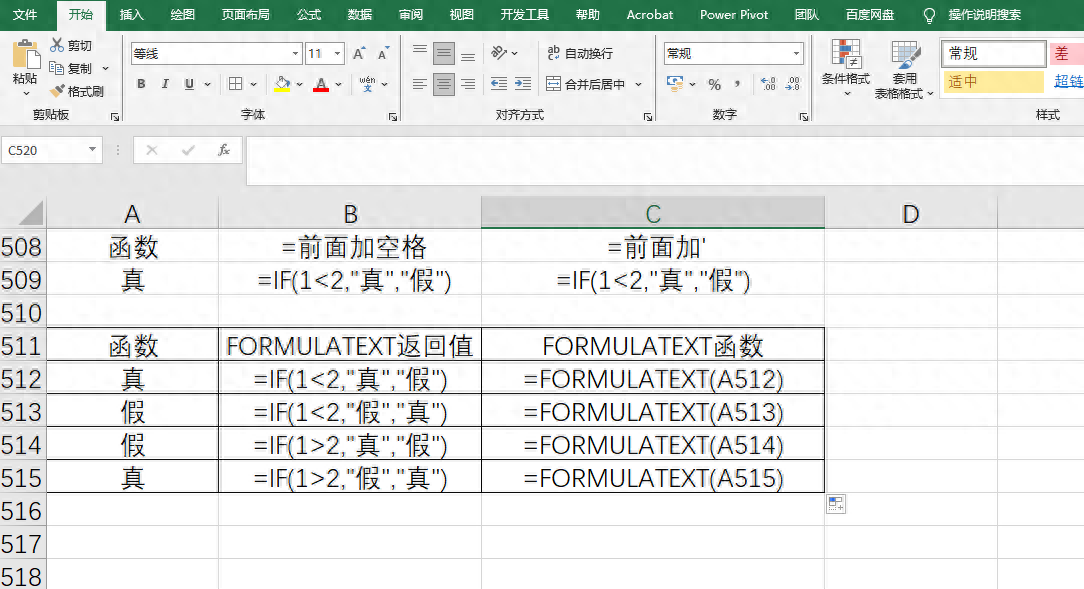Open the text orientation tool
The width and height of the screenshot is (1084, 589).
[499, 53]
